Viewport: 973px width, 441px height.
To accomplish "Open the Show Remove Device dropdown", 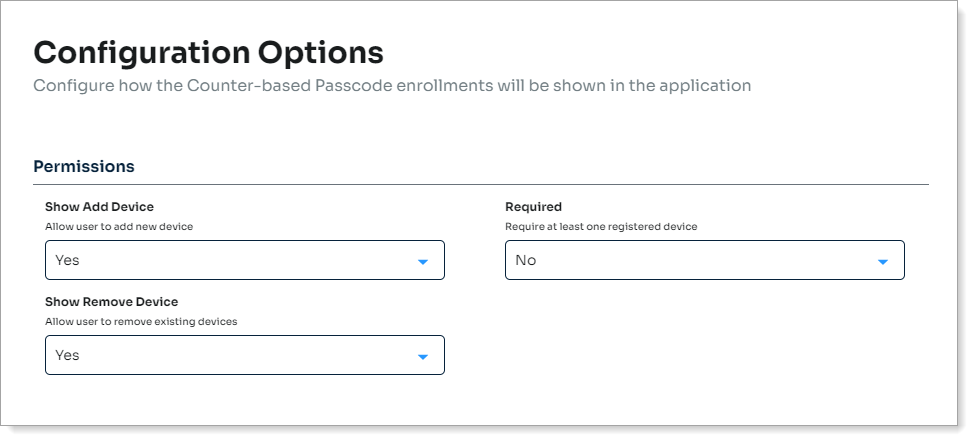I will [x=244, y=355].
